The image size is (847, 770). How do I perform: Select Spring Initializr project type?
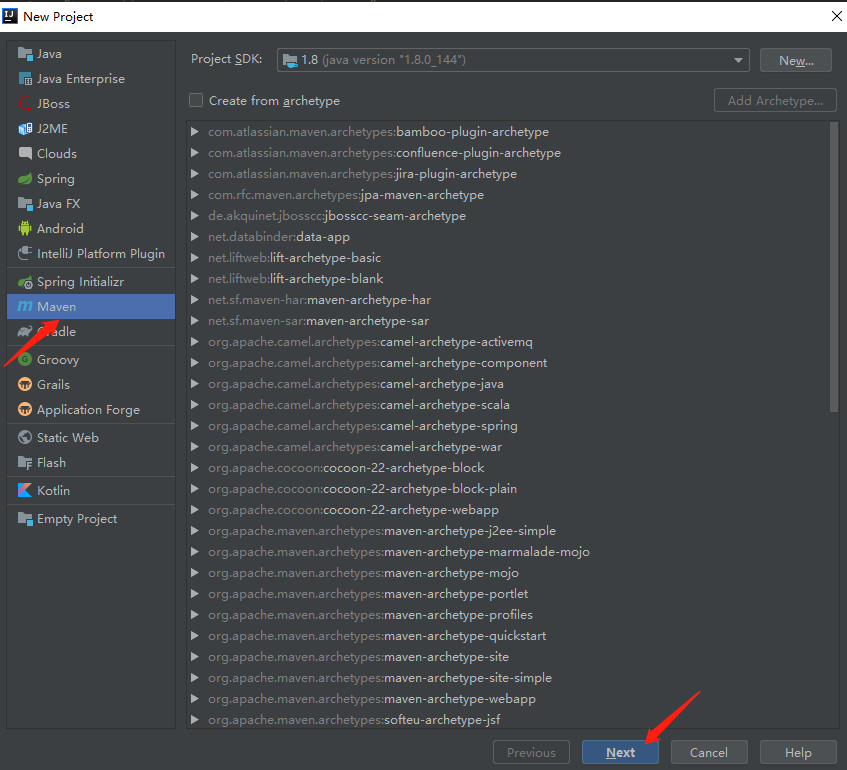91,282
